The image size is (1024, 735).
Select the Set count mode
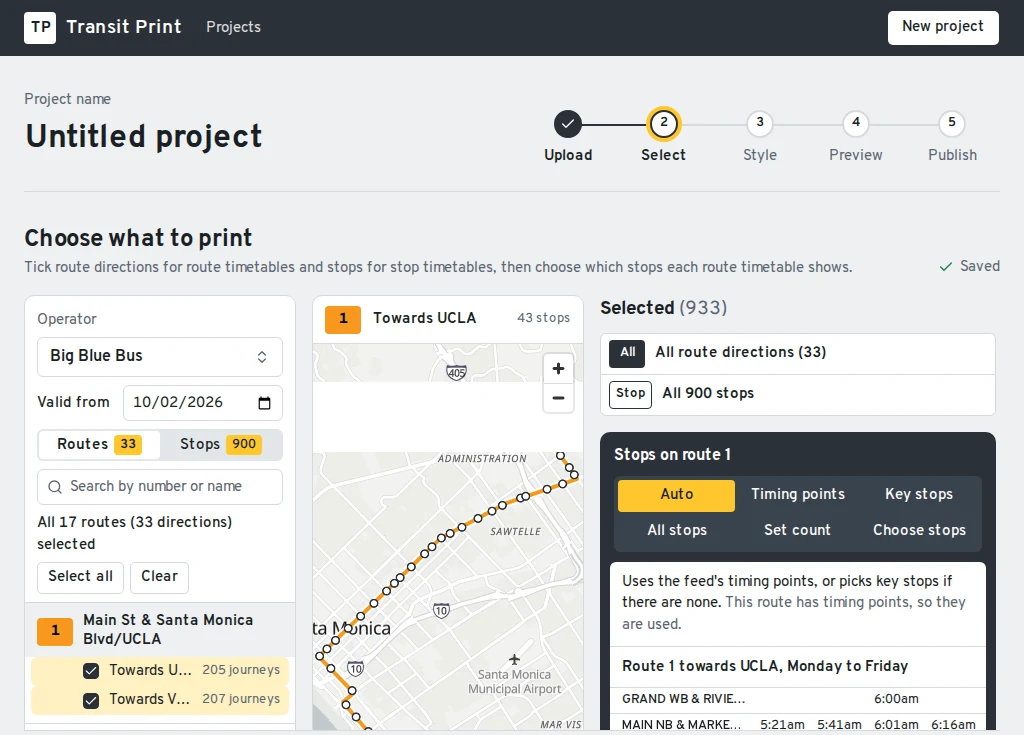[797, 531]
